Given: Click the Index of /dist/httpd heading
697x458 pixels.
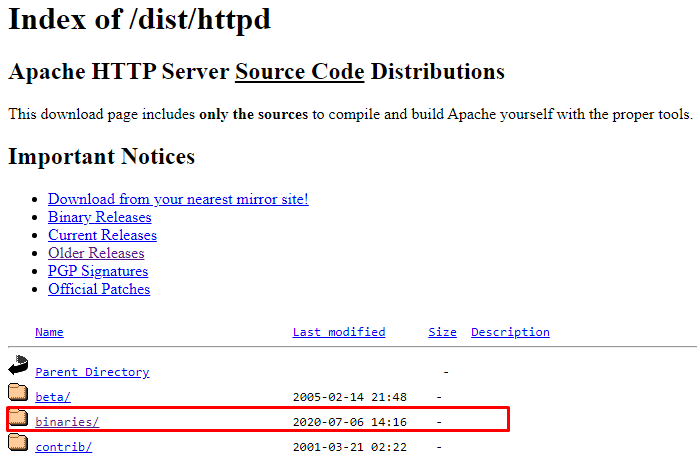Looking at the screenshot, I should point(139,20).
